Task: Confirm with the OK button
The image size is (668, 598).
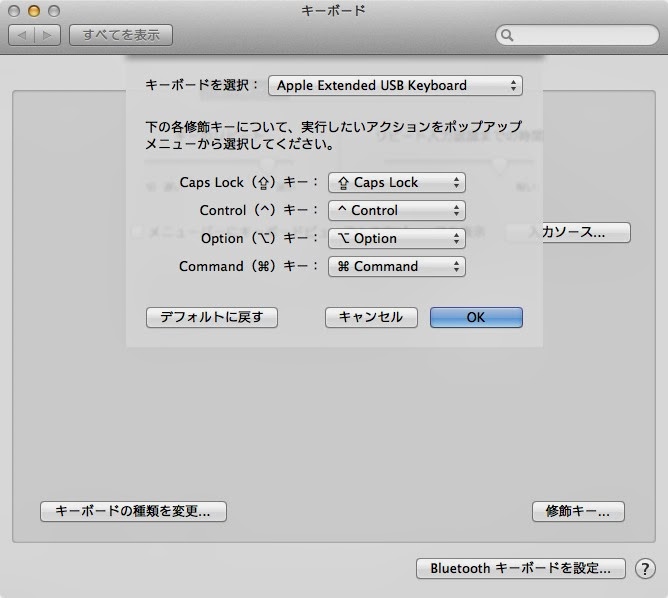Action: (x=476, y=317)
